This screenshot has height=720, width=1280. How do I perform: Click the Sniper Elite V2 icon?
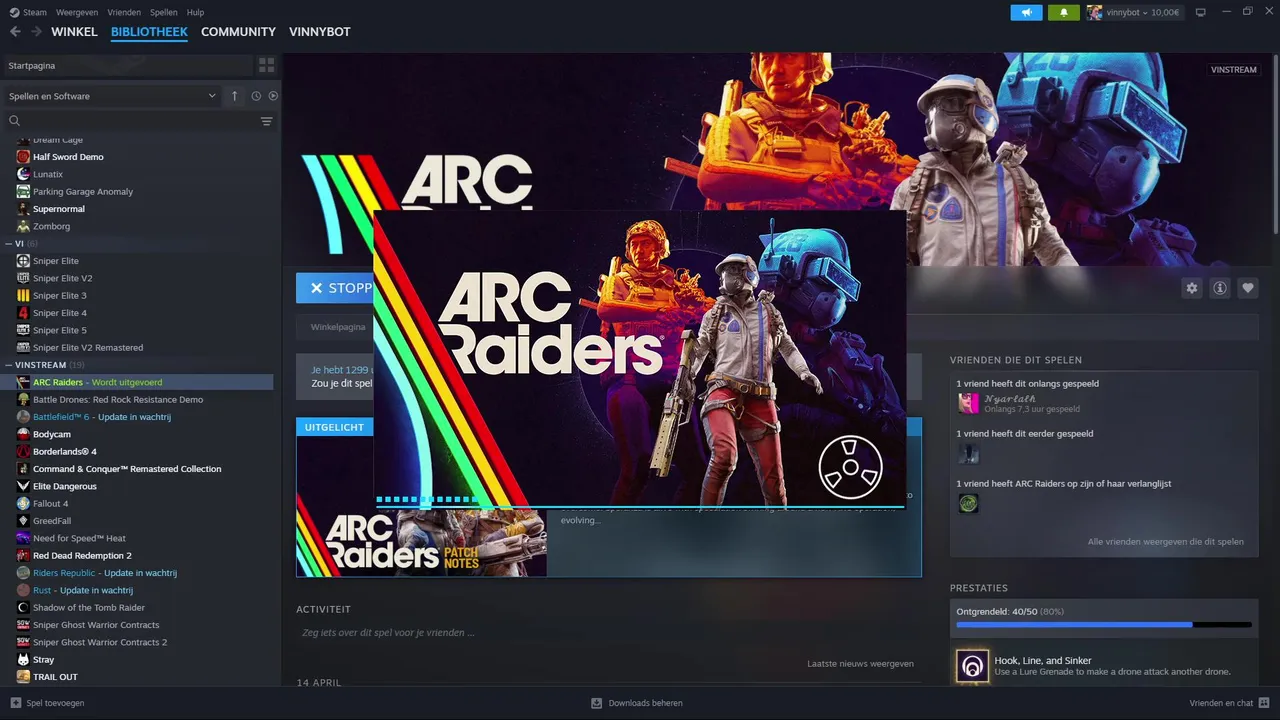pos(24,278)
